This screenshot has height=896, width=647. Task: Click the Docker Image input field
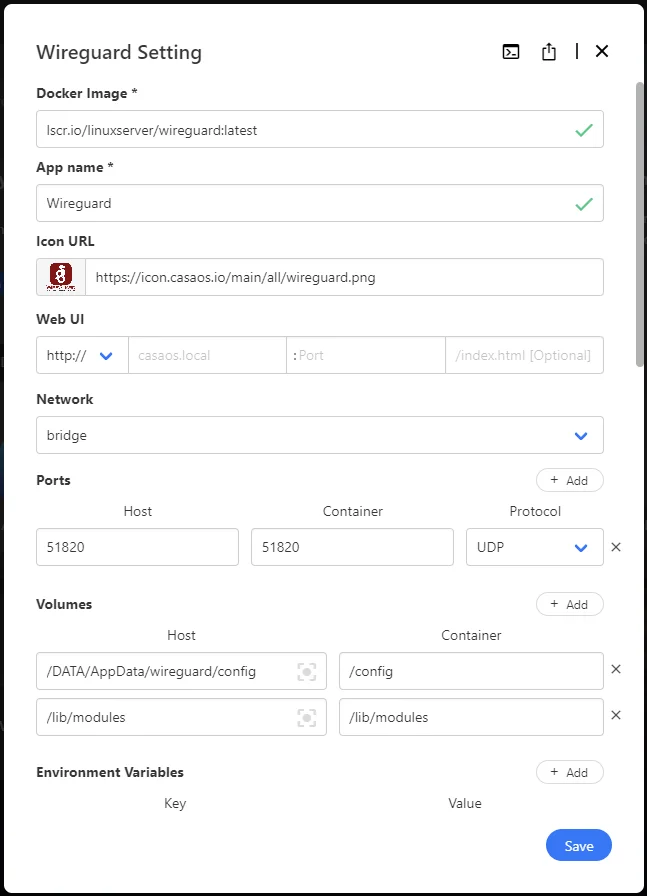(300, 129)
